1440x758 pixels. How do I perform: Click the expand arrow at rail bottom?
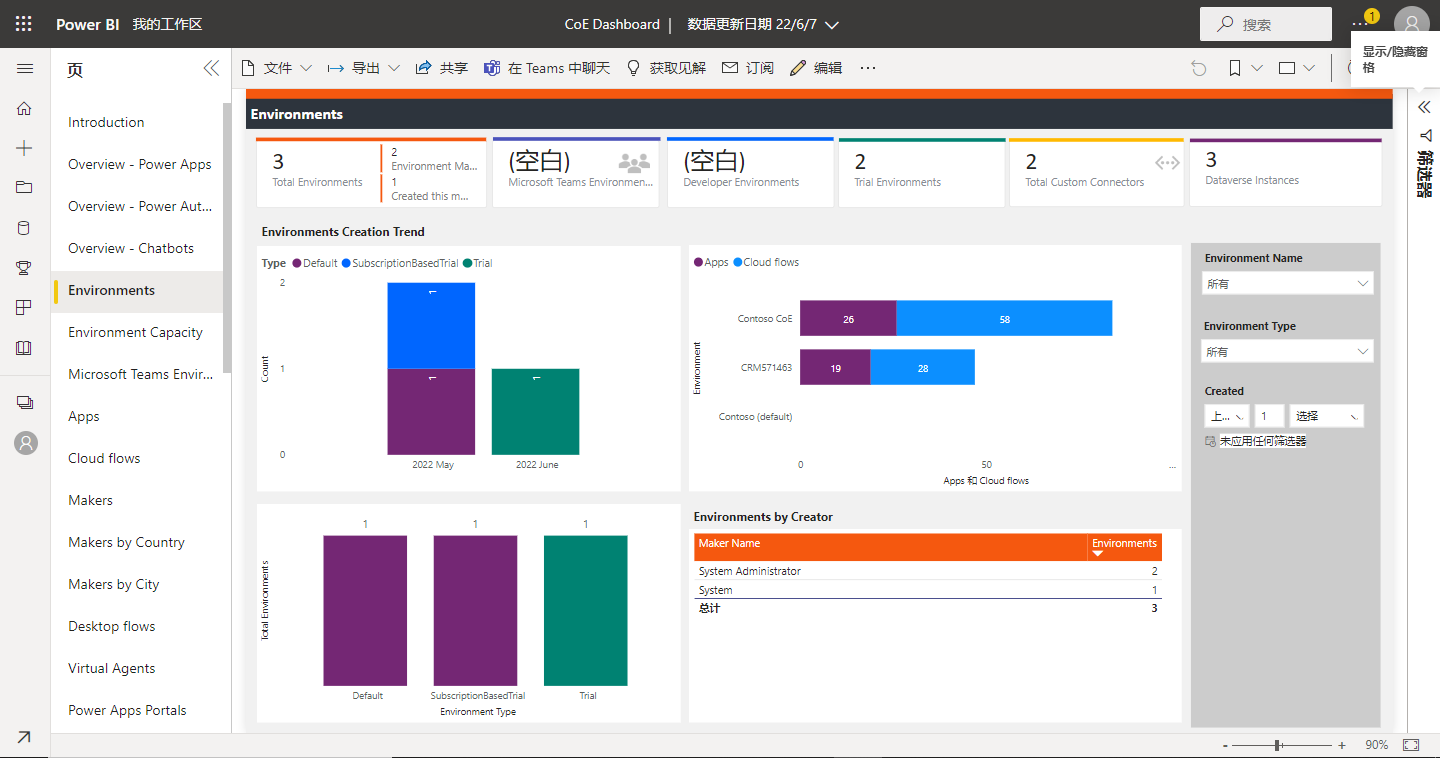pos(24,737)
